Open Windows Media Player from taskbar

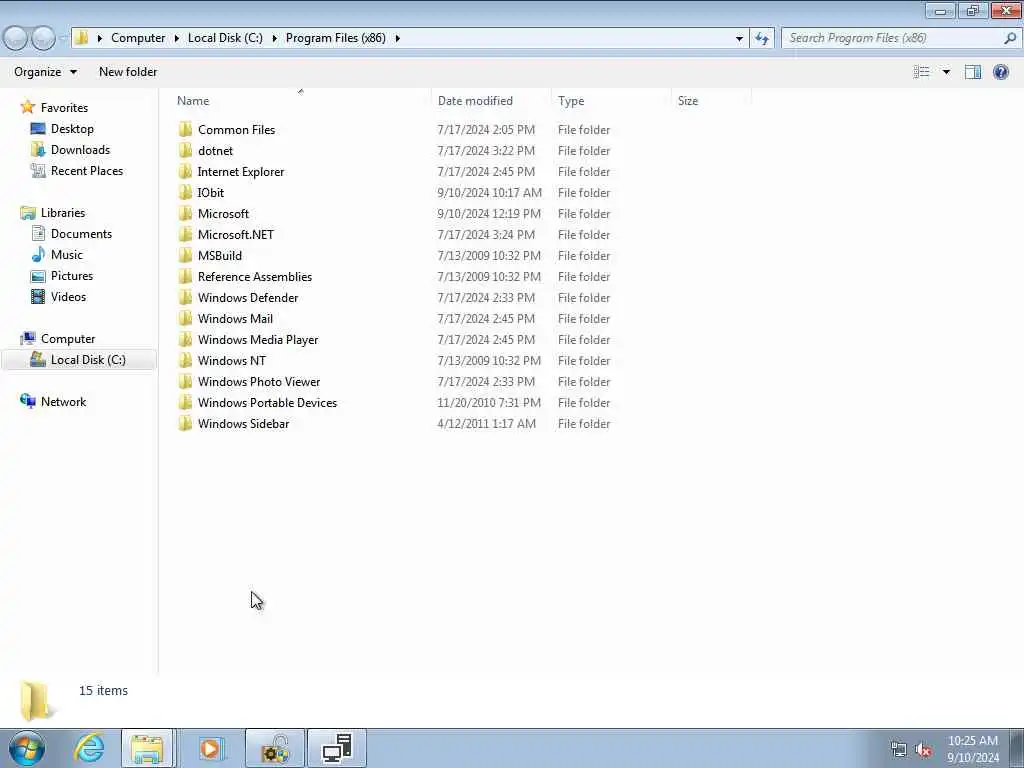[x=210, y=748]
